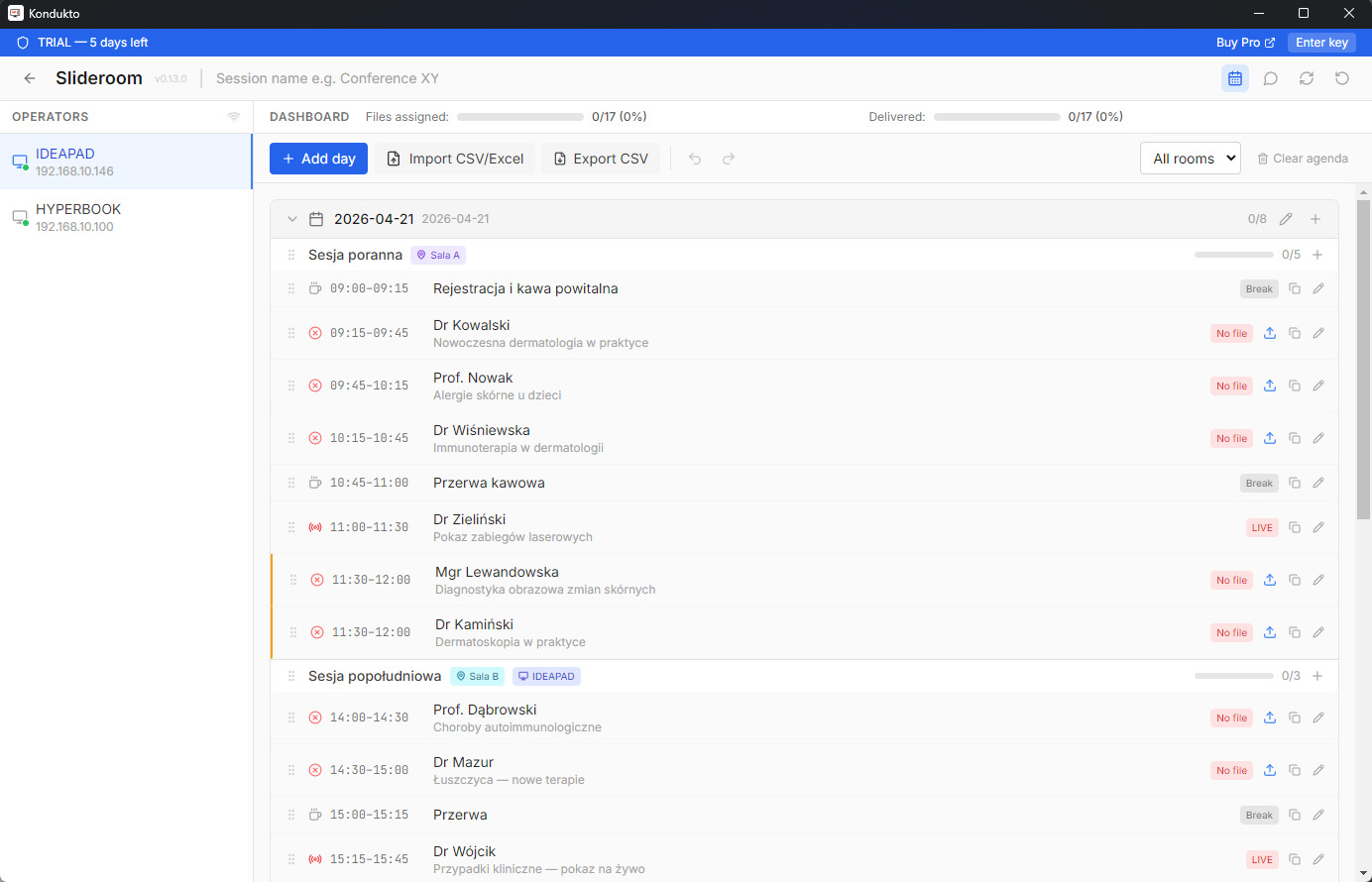The width and height of the screenshot is (1372, 883).
Task: Open the chat messages icon
Action: (x=1271, y=78)
